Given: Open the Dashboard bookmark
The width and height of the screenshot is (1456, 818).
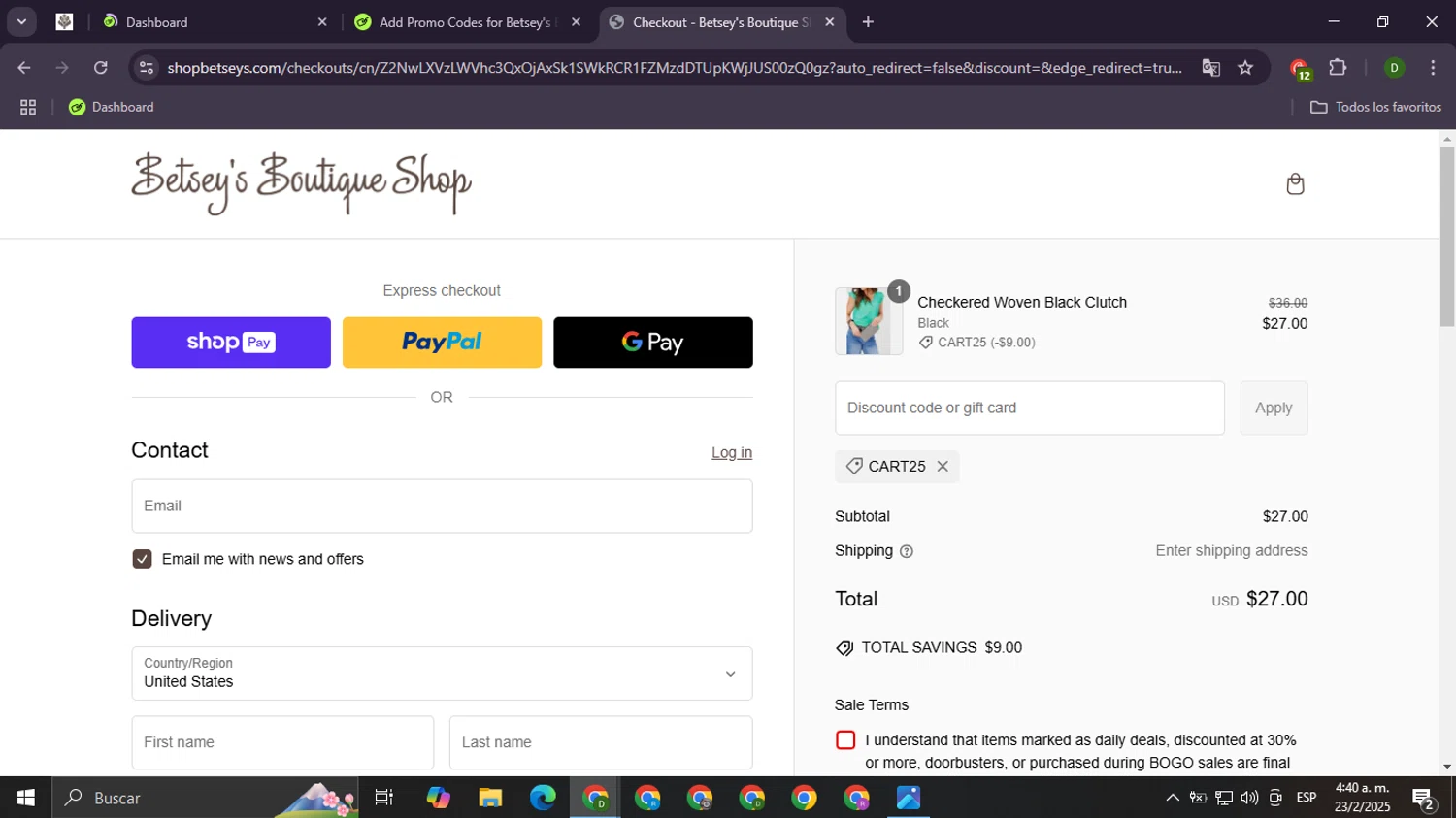Looking at the screenshot, I should pos(111,108).
